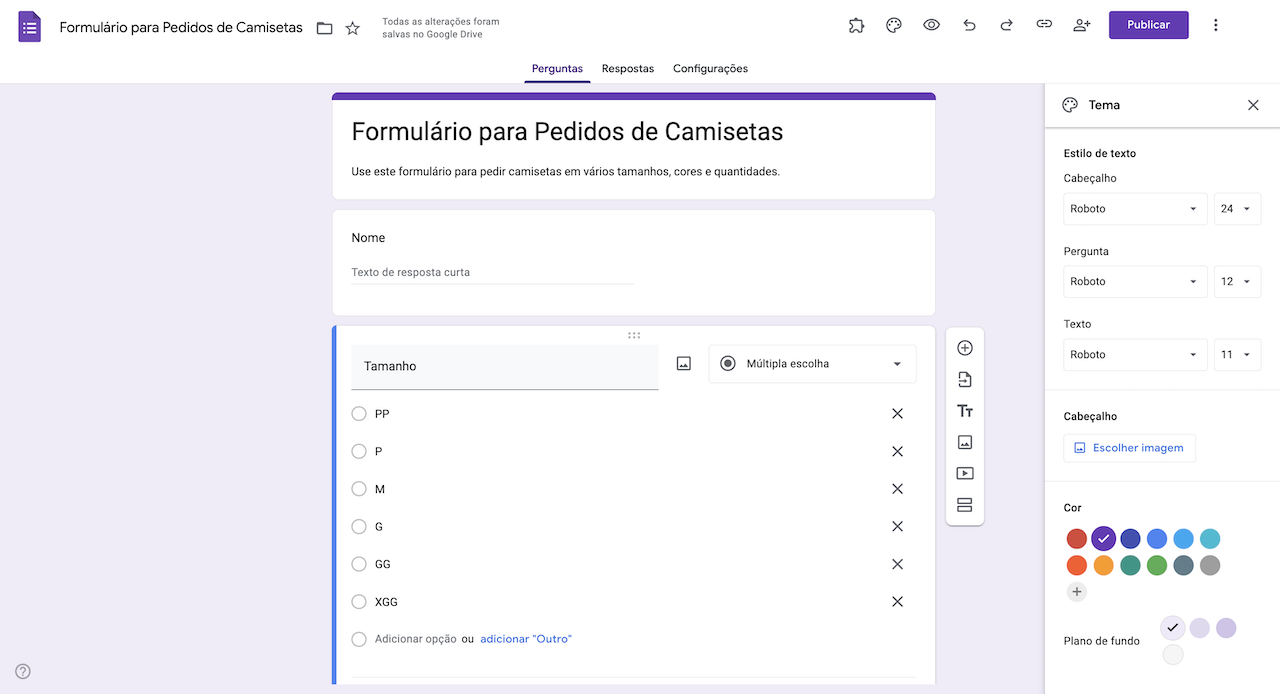Add a video using the sidebar icon
The height and width of the screenshot is (694, 1280).
coord(964,473)
